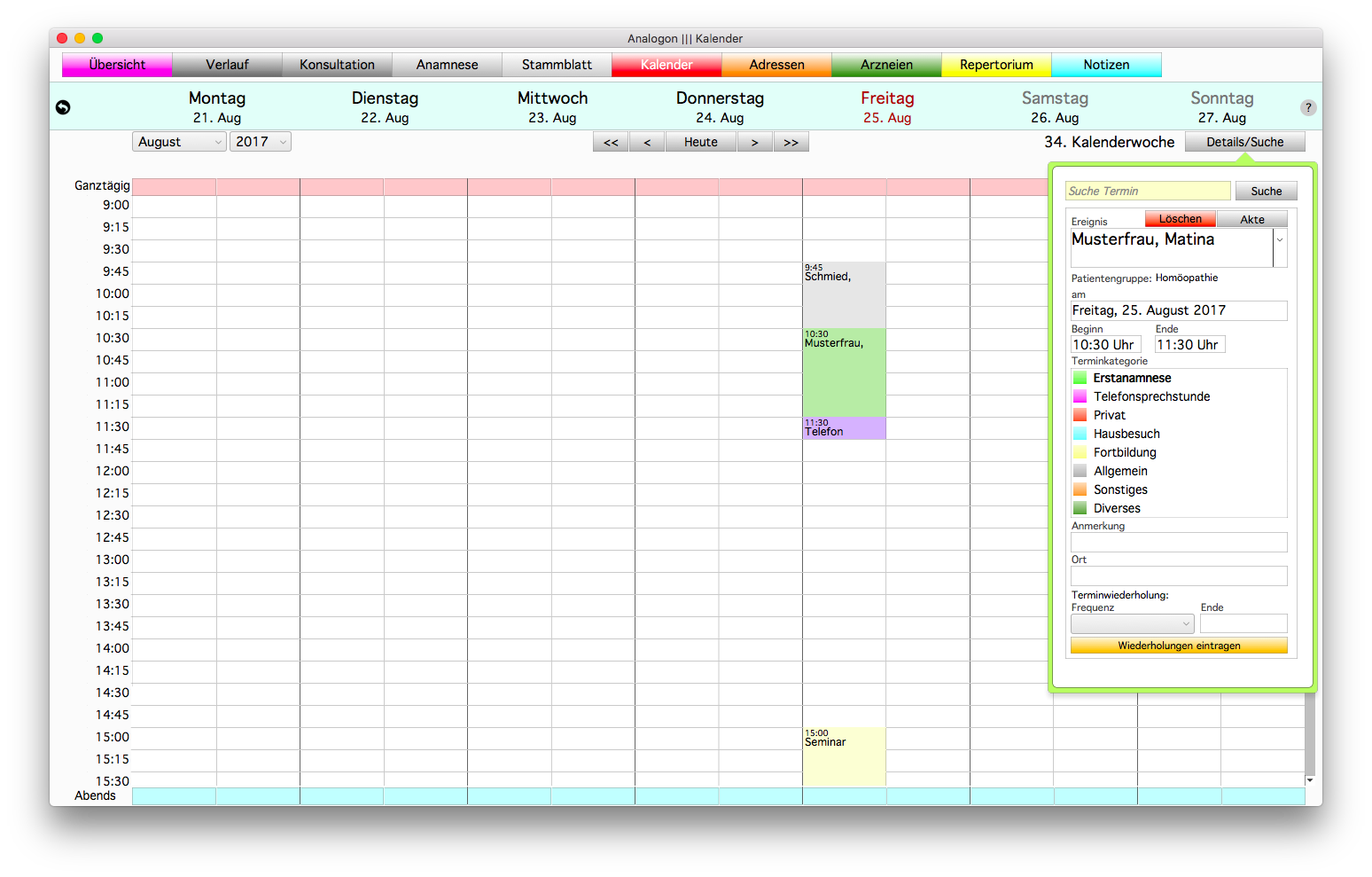This screenshot has height=877, width=1372.
Task: Open the Frequenz repetition dropdown
Action: click(1132, 624)
